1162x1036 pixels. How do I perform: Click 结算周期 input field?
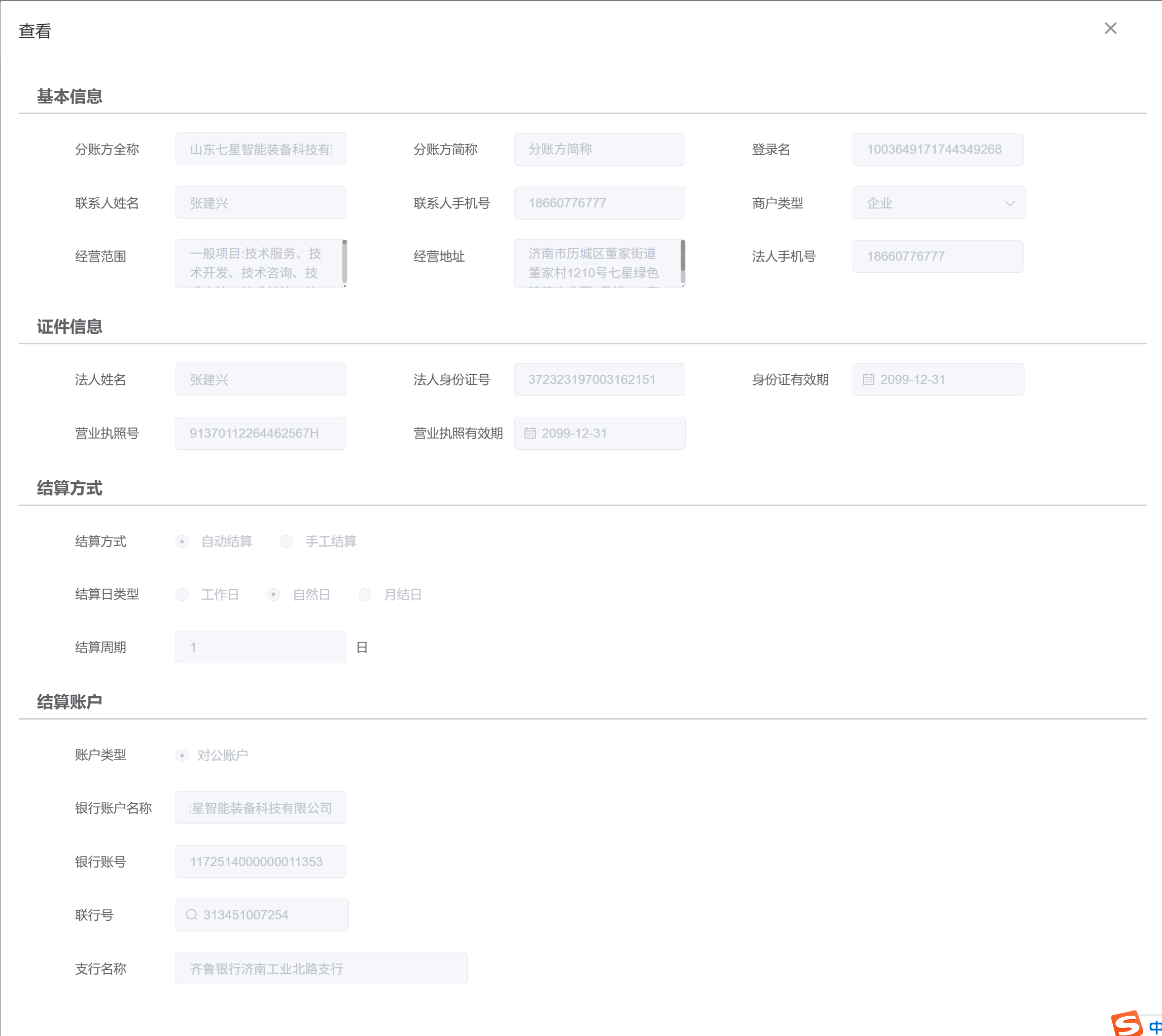pos(261,647)
